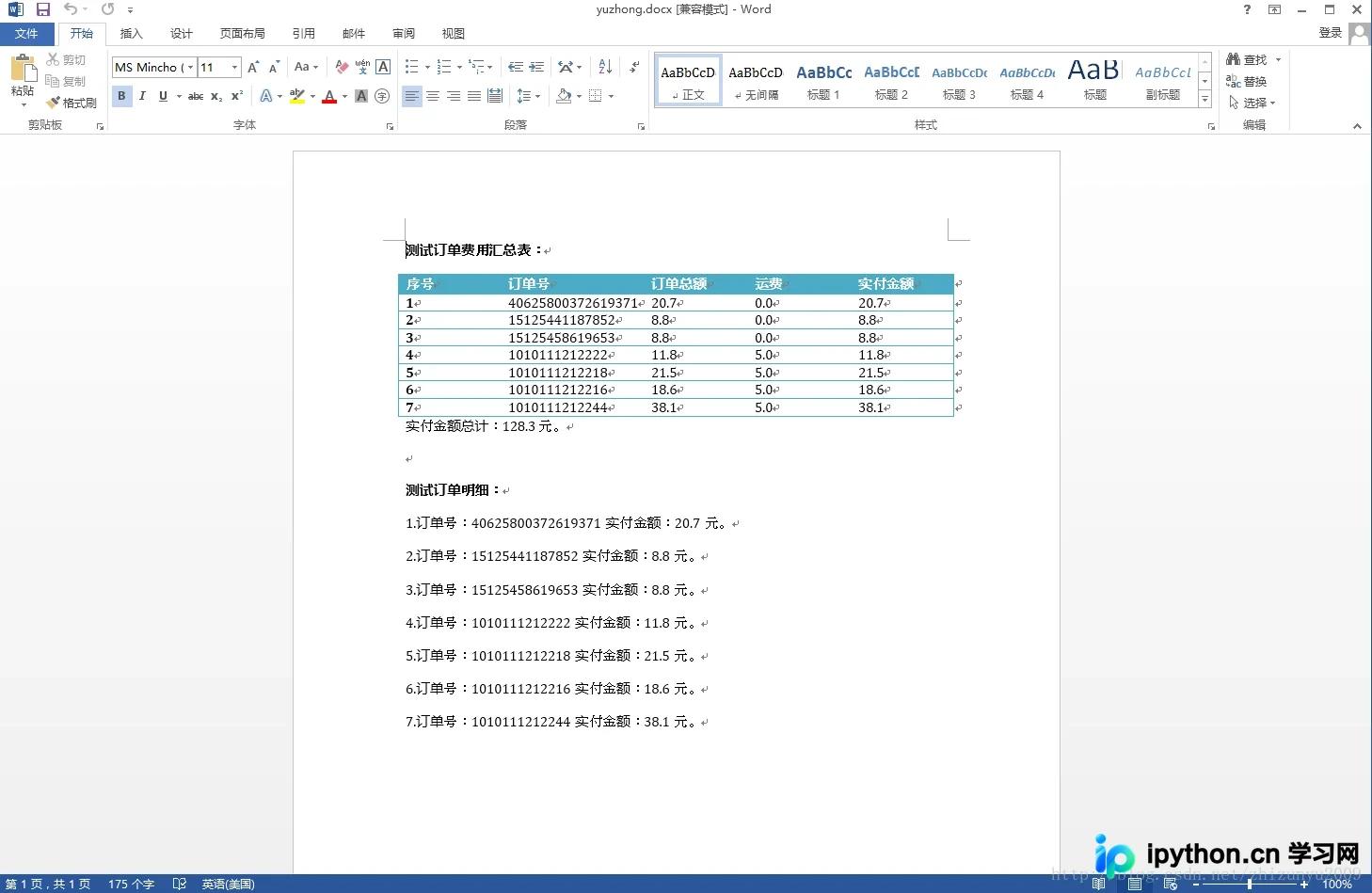
Task: Toggle superscript formatting
Action: [x=237, y=96]
